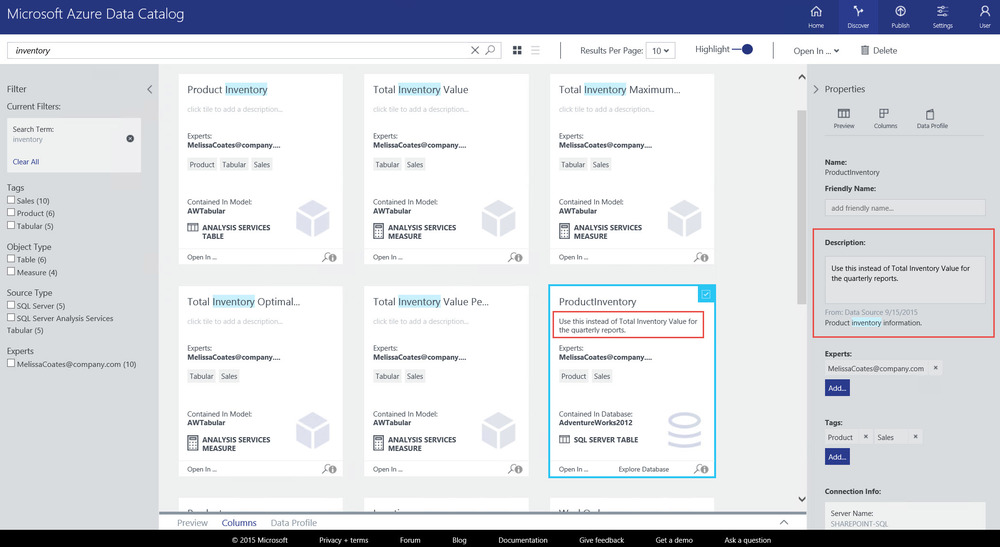Screen dimensions: 1000x547
Task: Check the Sales (10) tag filter
Action: [11, 200]
